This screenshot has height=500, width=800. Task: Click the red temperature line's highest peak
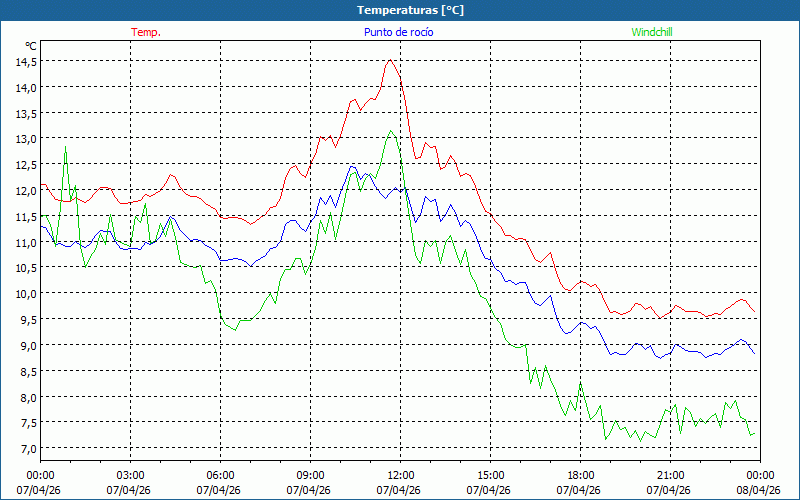(x=390, y=60)
